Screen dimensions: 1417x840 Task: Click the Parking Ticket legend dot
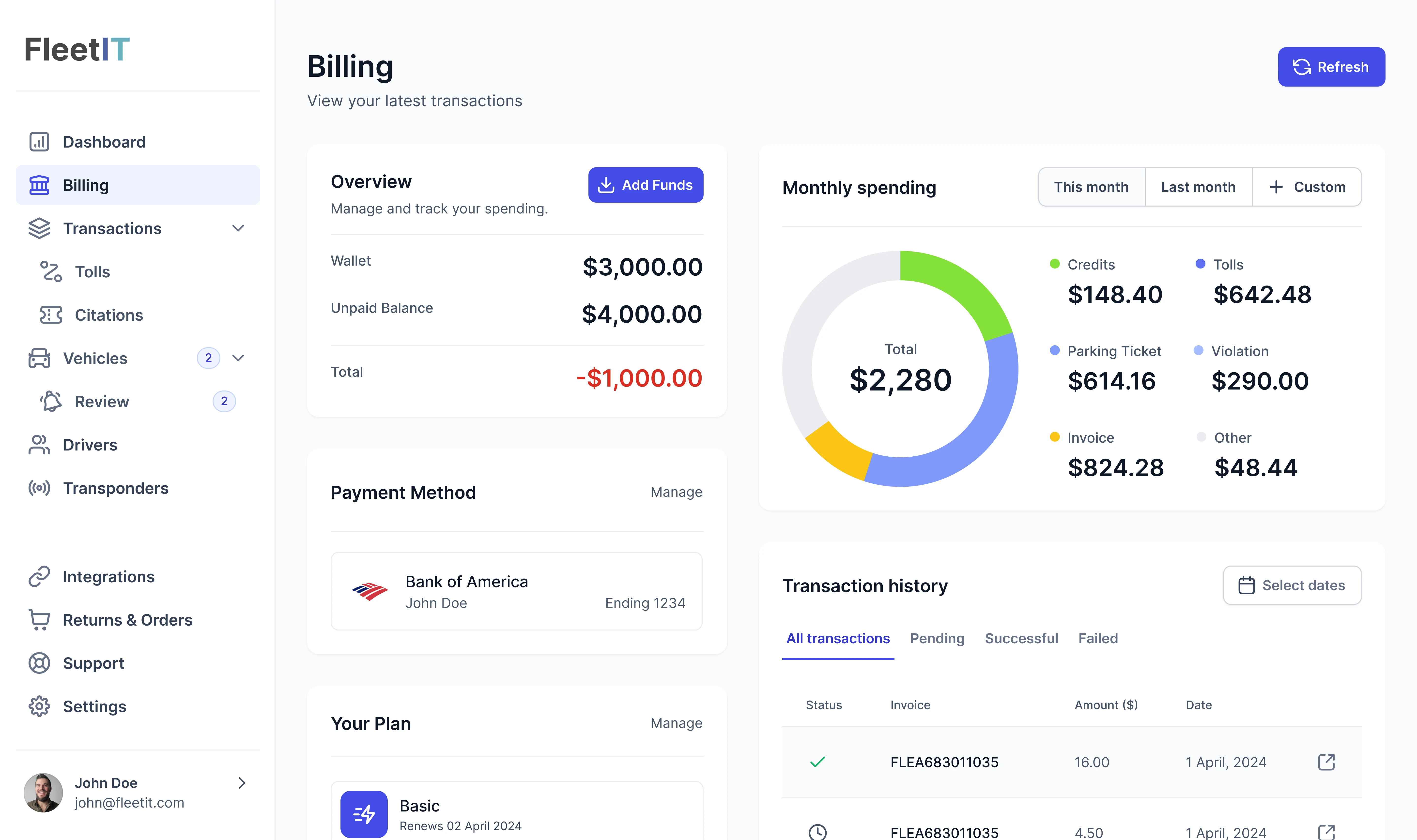[1055, 350]
